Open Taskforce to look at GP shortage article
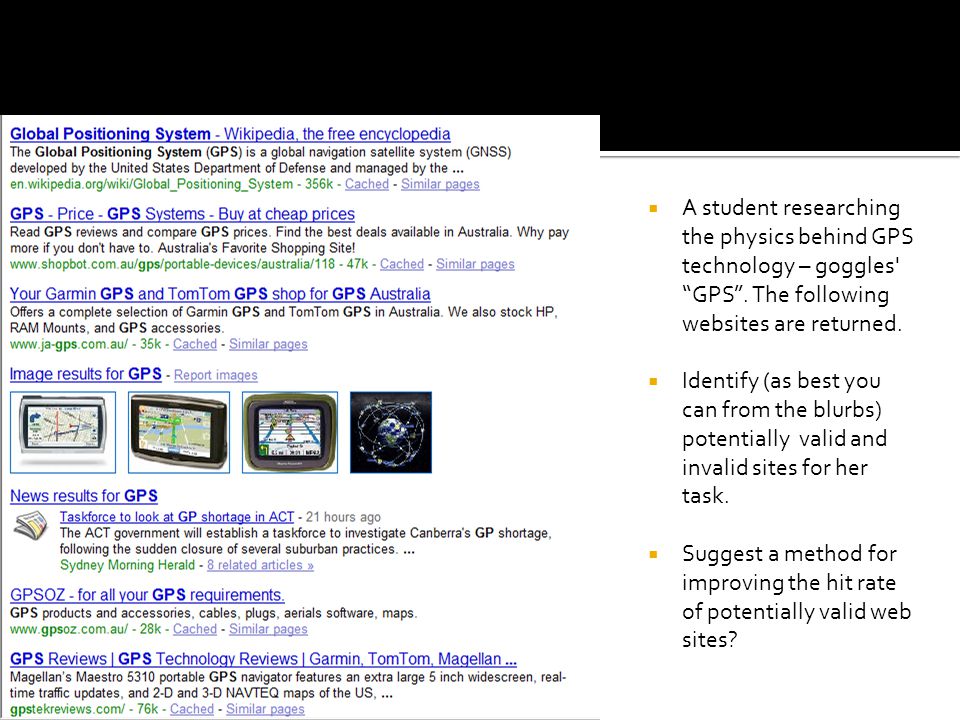960x720 pixels. (177, 517)
